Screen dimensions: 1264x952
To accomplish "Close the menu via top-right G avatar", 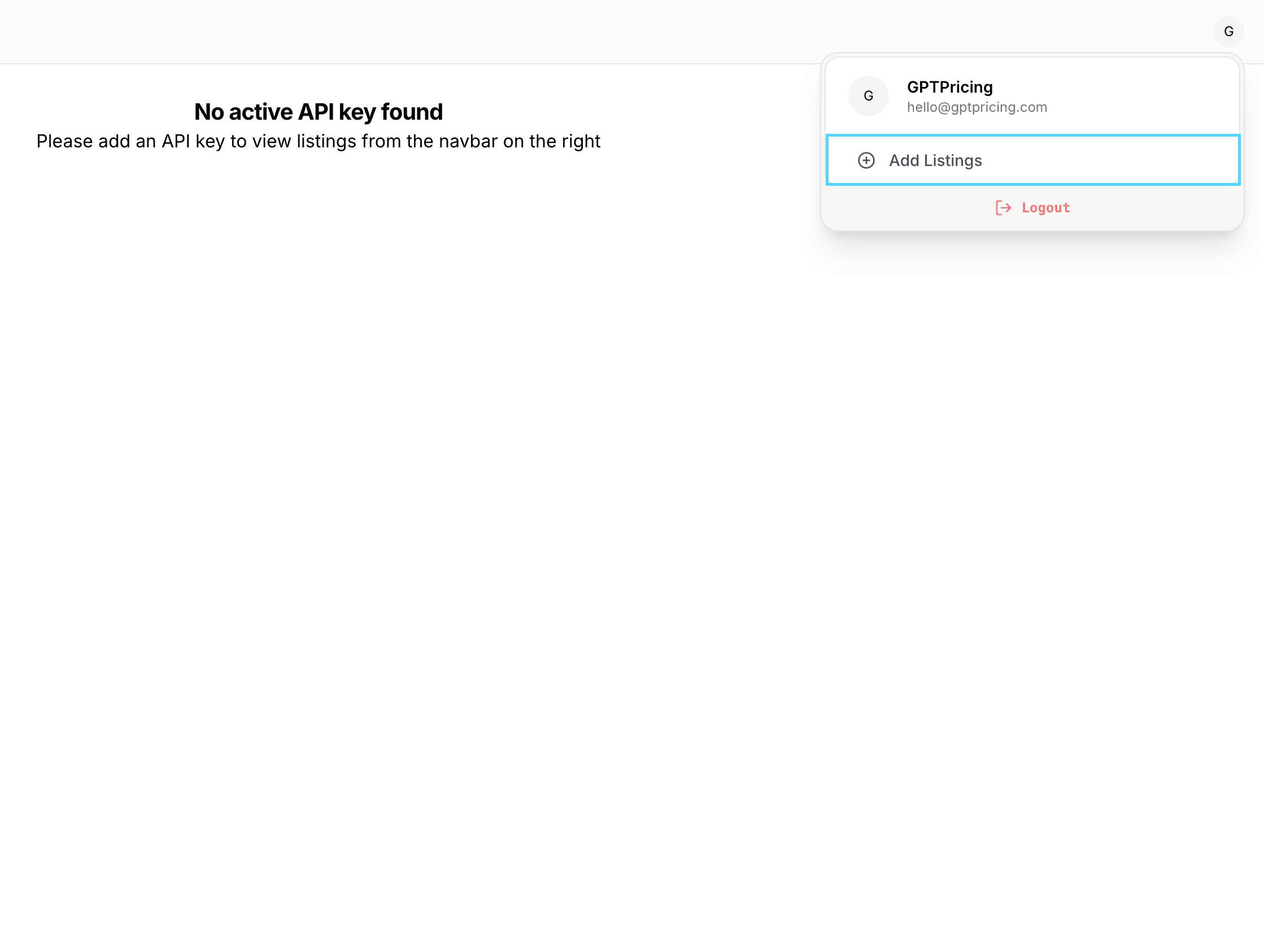I will (x=1228, y=32).
